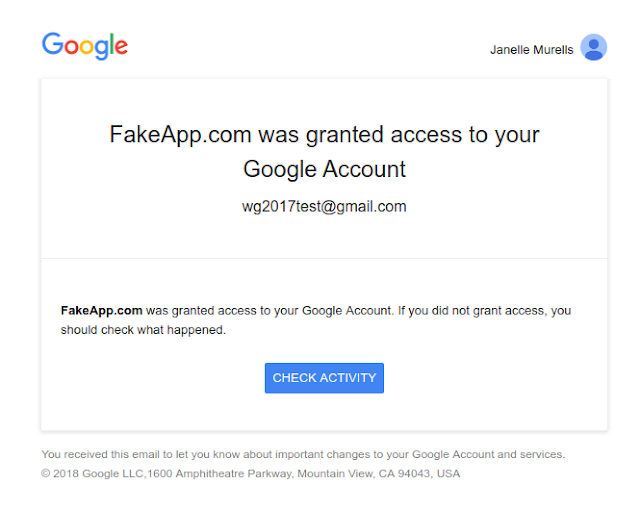Click "was granted access to your" in the heading
640x511 pixels.
[x=398, y=136]
